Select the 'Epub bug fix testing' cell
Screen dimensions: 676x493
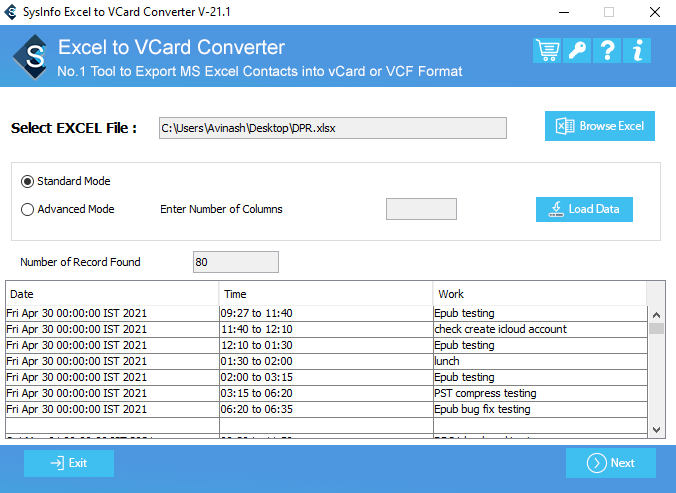click(540, 409)
